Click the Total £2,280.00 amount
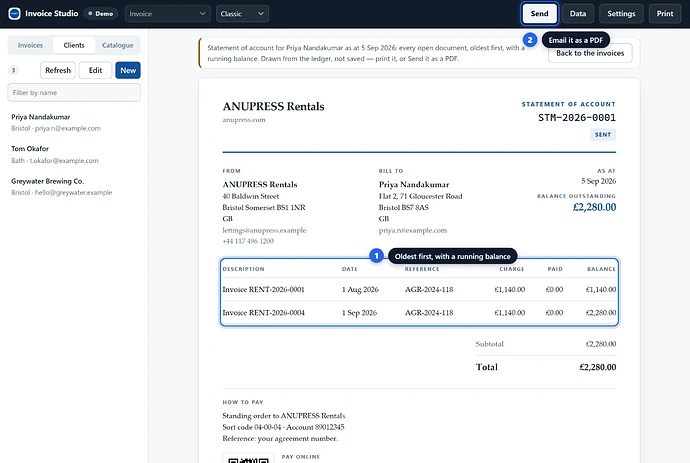This screenshot has height=463, width=690. click(598, 367)
